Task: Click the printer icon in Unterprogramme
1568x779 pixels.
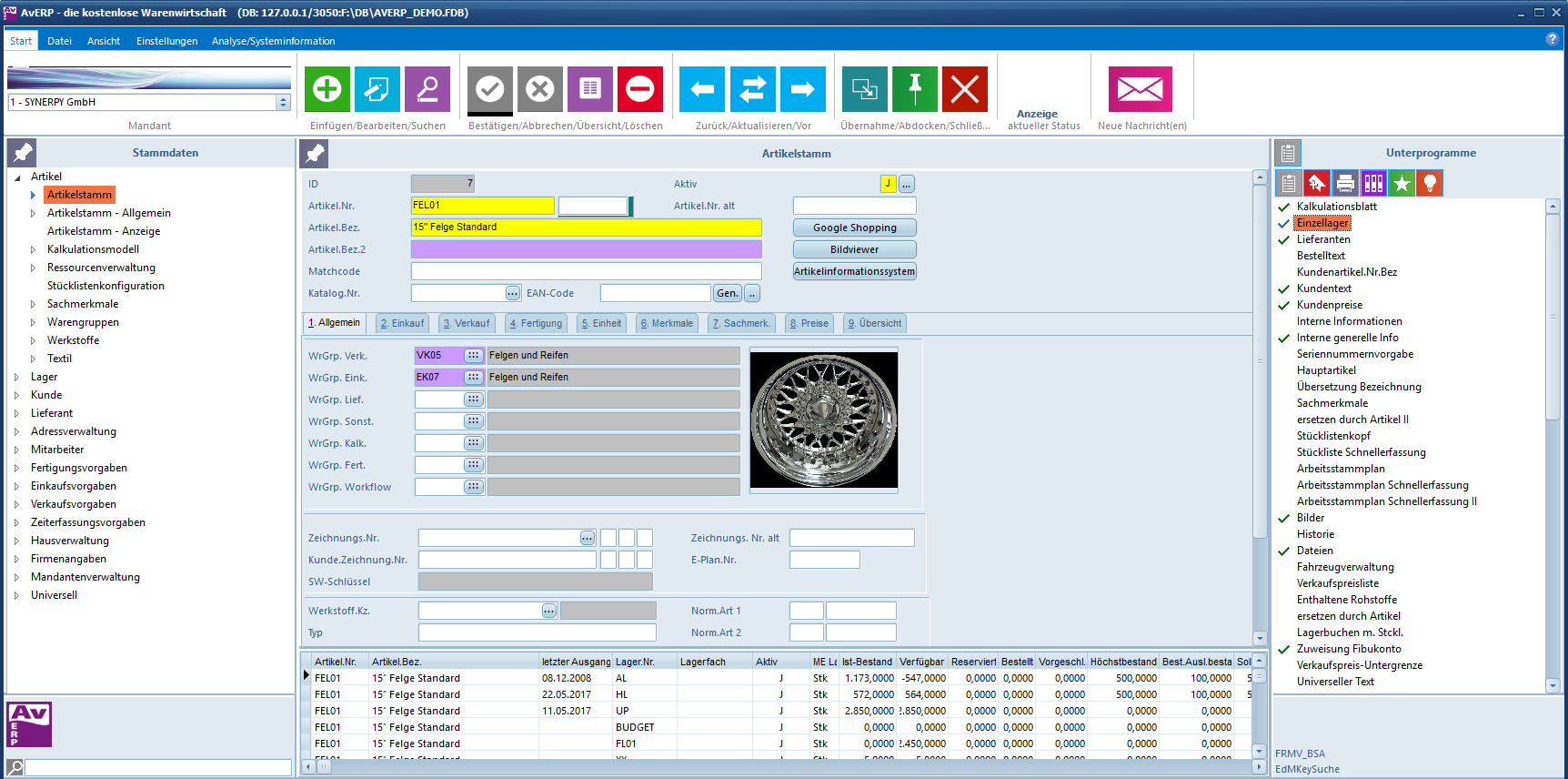Action: 1345,184
